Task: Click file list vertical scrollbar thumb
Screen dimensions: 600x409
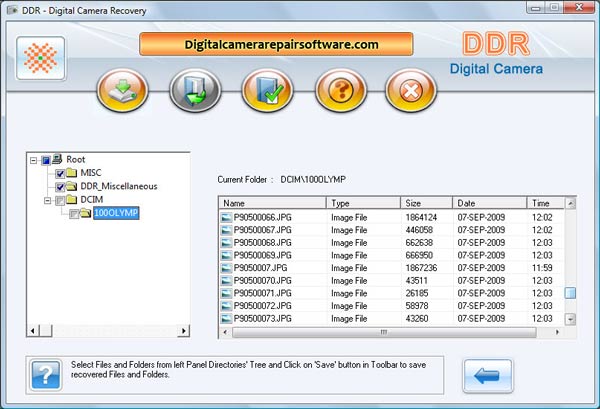Action: pyautogui.click(x=571, y=293)
